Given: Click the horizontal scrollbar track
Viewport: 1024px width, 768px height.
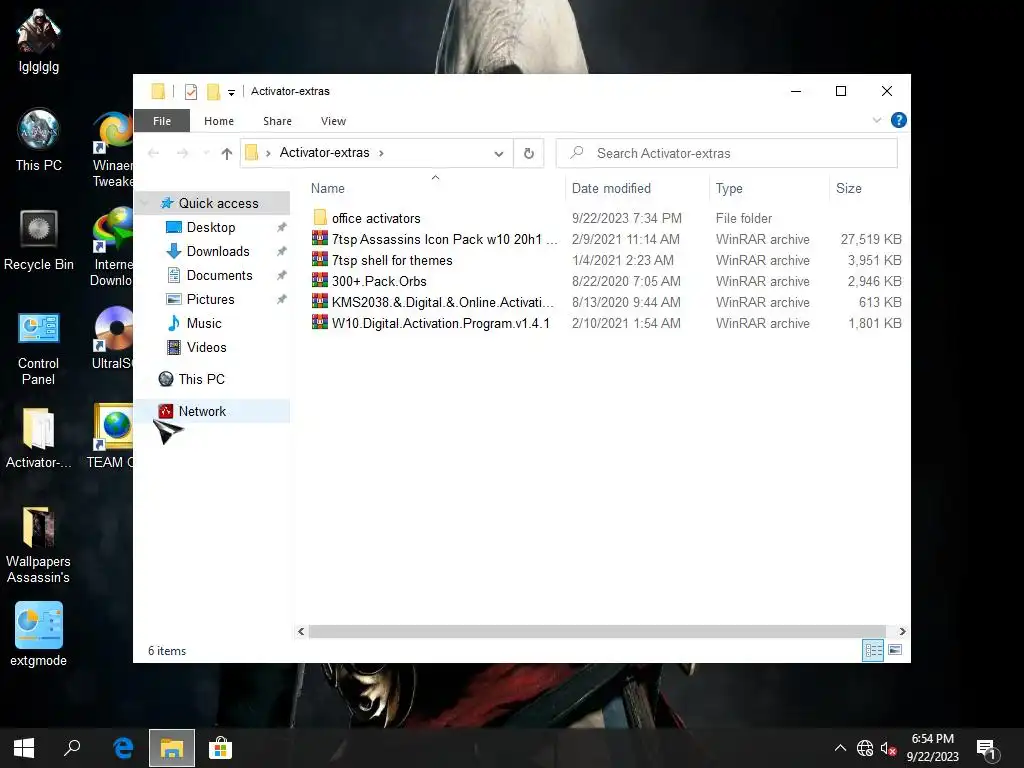Looking at the screenshot, I should coord(597,632).
